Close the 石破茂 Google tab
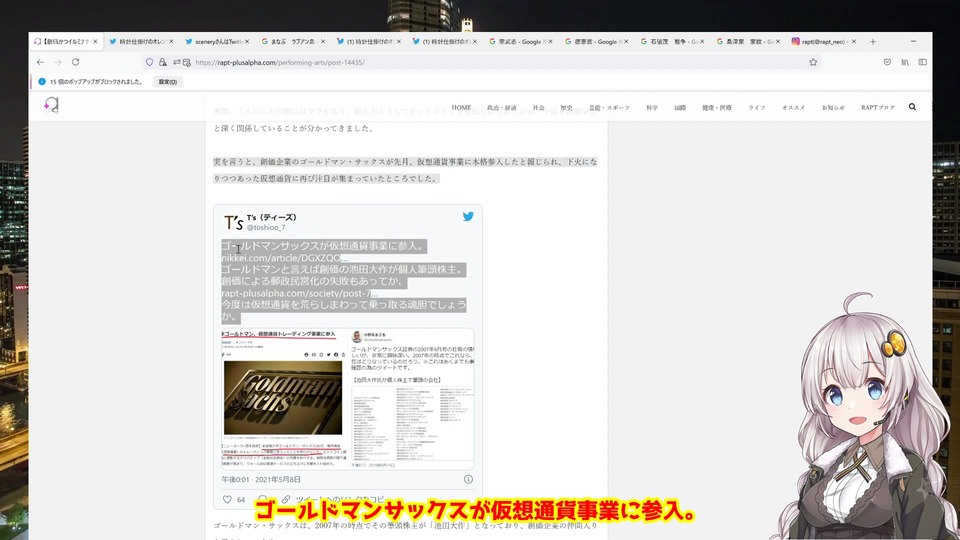 (702, 42)
